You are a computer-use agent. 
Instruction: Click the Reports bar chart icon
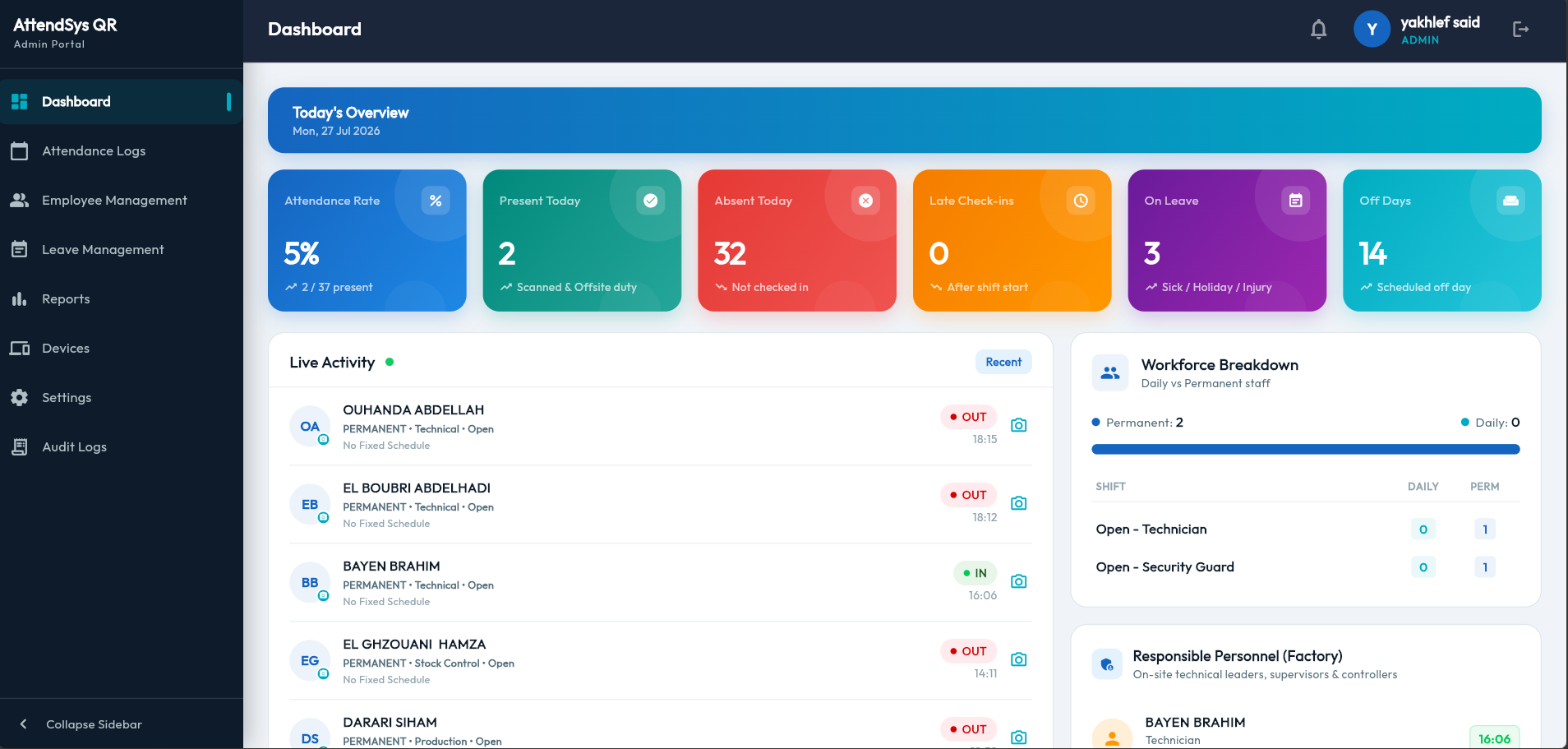pyautogui.click(x=20, y=299)
